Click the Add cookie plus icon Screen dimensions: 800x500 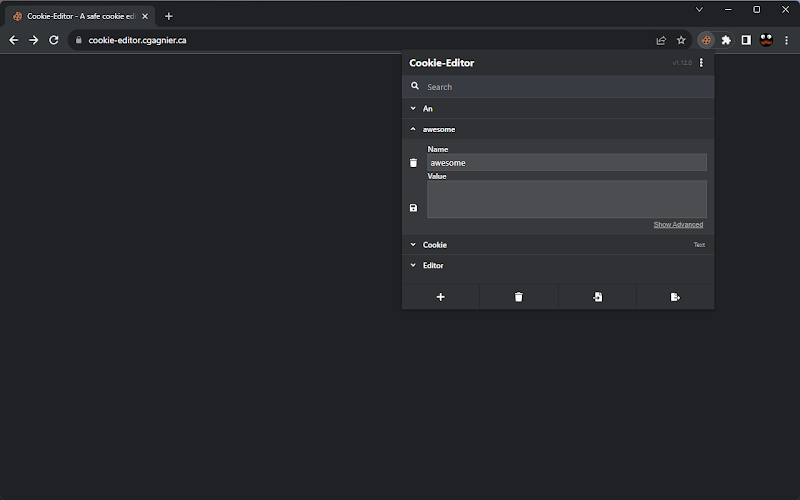[440, 297]
